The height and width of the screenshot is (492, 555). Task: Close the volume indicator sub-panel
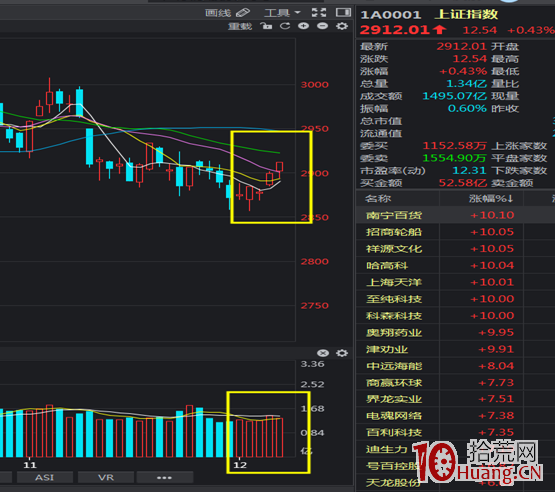click(x=323, y=353)
